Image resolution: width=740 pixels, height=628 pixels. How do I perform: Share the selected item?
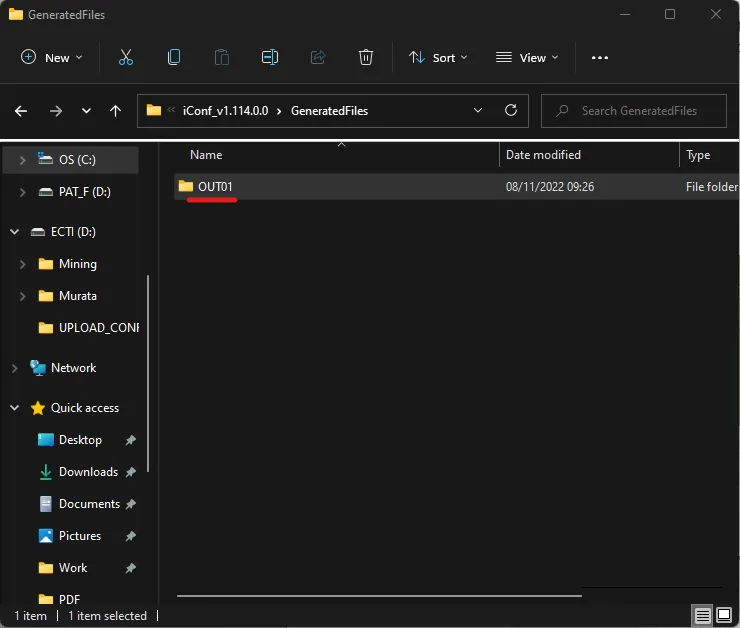pyautogui.click(x=318, y=58)
